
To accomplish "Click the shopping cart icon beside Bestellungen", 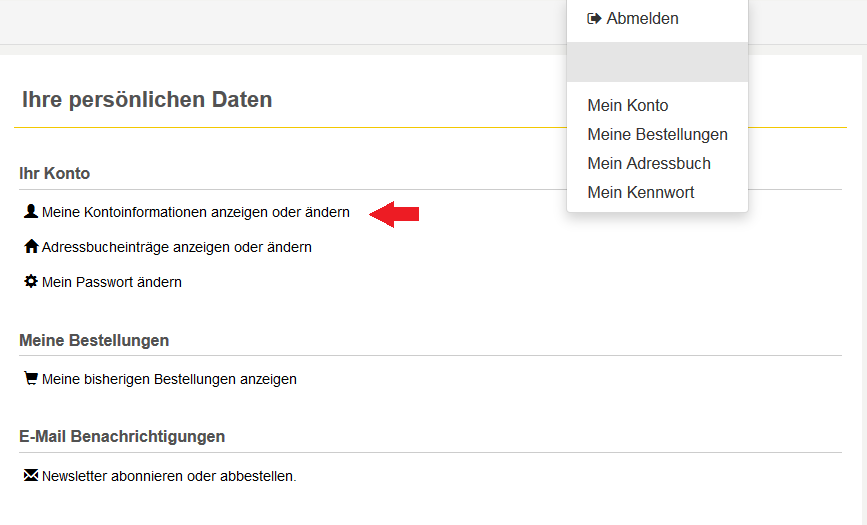I will [x=31, y=378].
